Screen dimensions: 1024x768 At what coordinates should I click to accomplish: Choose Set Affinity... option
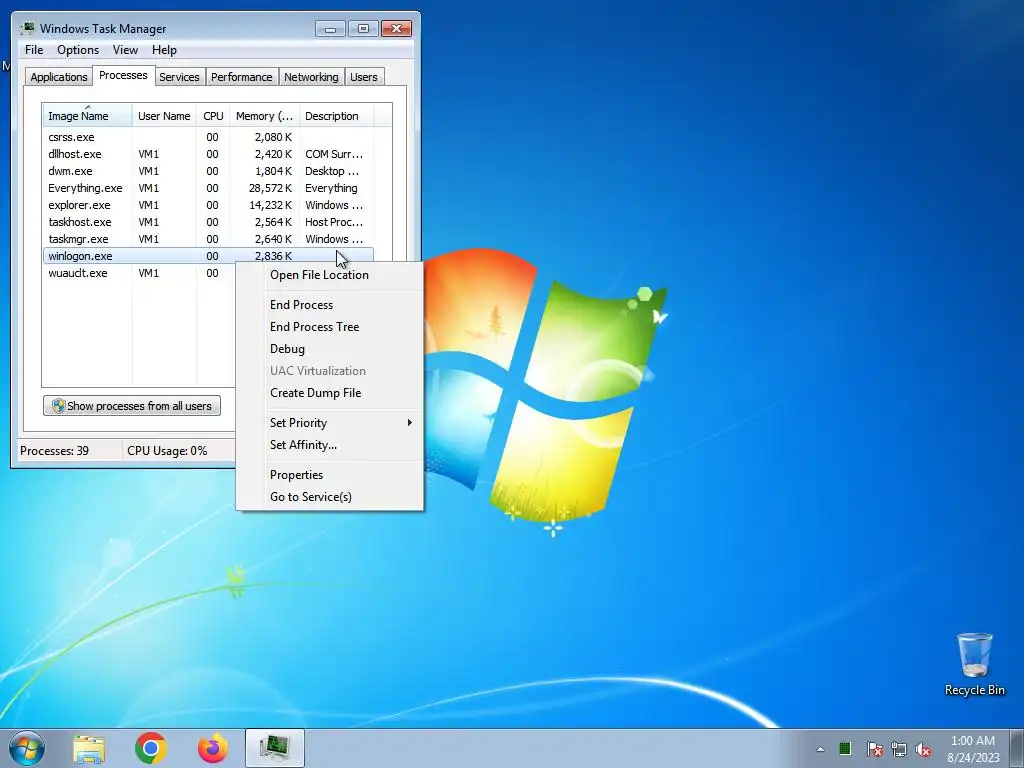329,445
